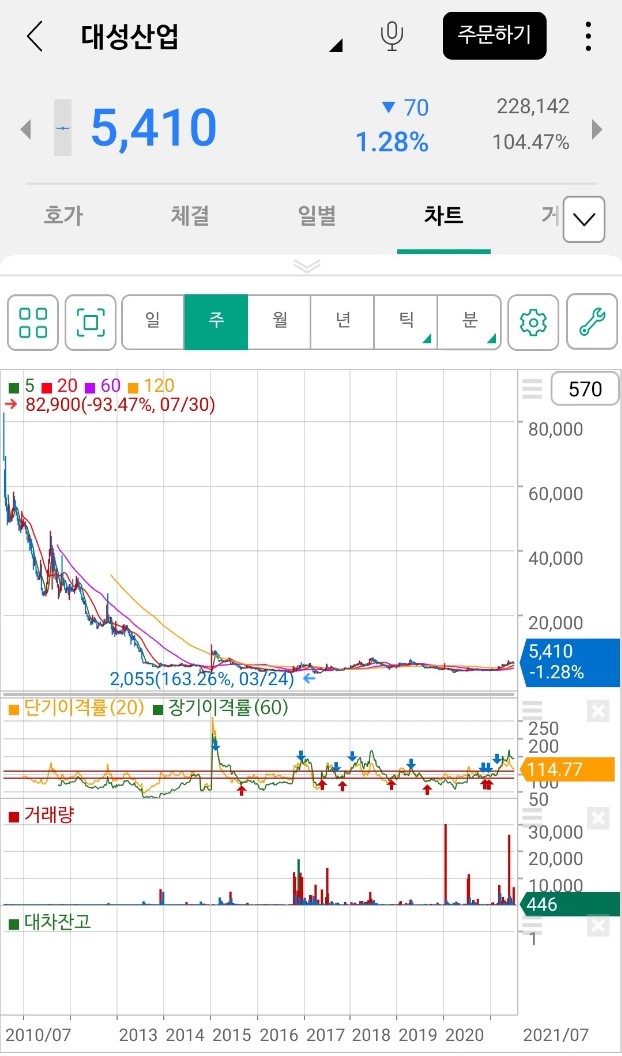Close the 이격률 indicator panel
Image resolution: width=622 pixels, height=1056 pixels.
[598, 711]
